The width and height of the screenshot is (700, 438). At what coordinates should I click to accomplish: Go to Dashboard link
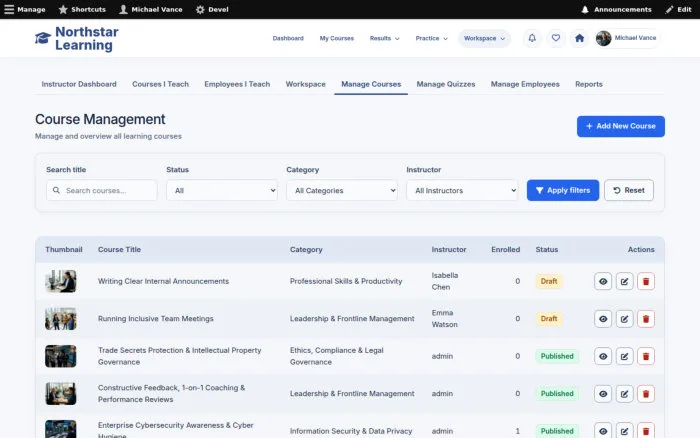pos(288,38)
